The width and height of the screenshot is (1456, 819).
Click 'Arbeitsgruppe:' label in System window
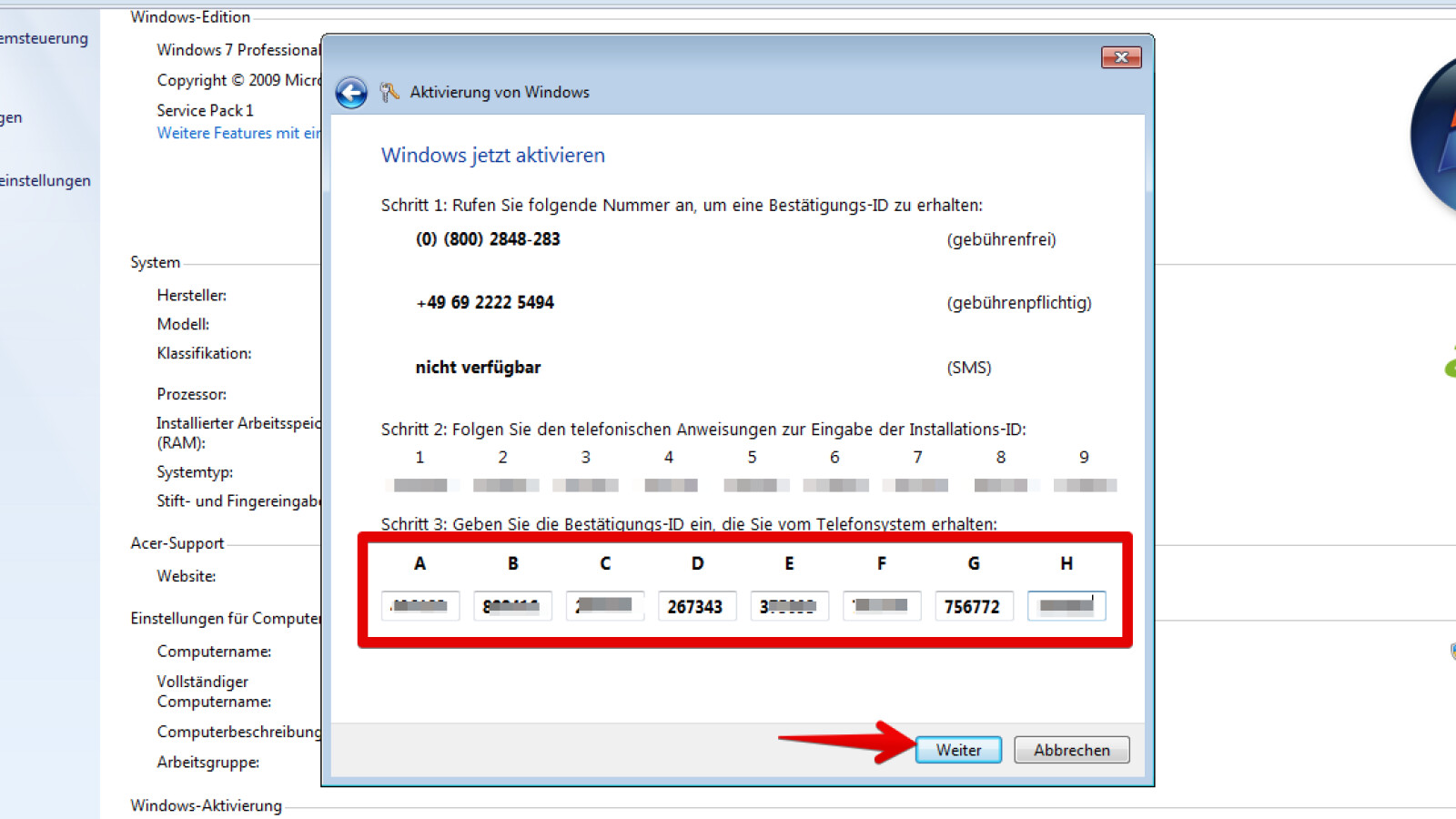pos(207,763)
